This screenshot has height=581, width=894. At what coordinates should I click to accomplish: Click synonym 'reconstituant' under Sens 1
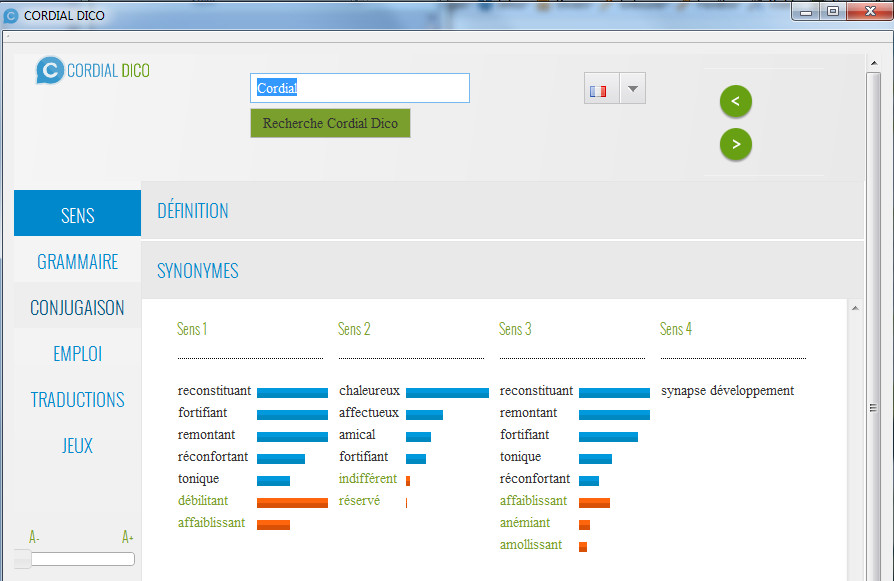[x=214, y=391]
